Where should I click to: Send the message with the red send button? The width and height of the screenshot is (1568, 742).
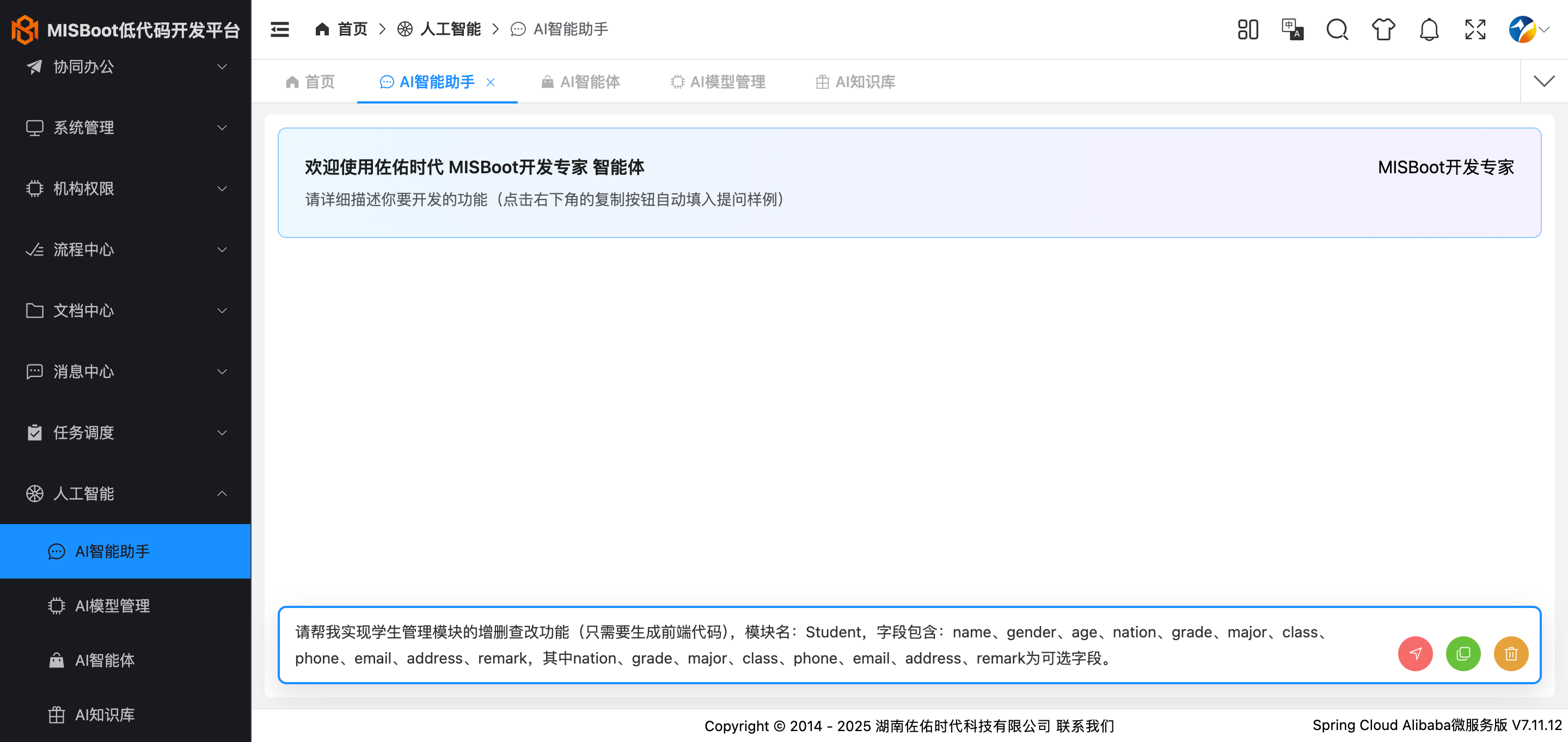[x=1415, y=654]
